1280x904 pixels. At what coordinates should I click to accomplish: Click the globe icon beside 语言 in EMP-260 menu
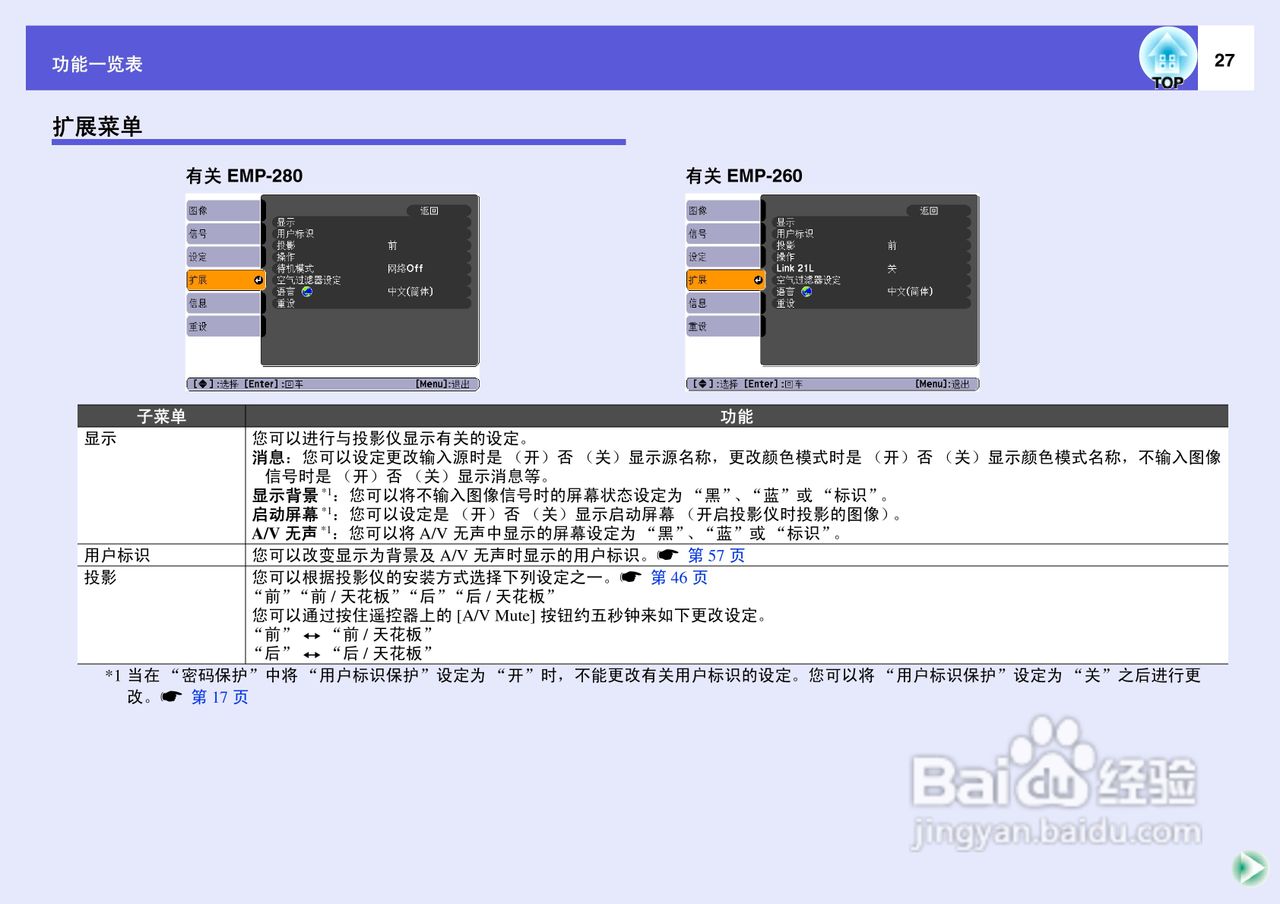(806, 292)
